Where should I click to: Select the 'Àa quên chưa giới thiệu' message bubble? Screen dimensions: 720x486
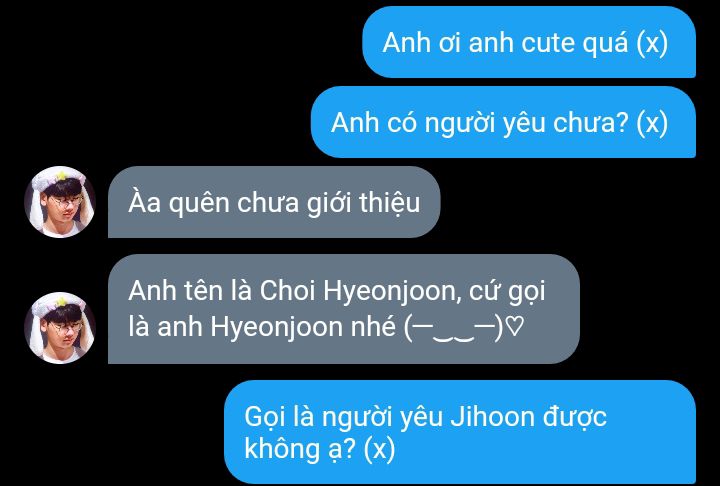click(274, 202)
